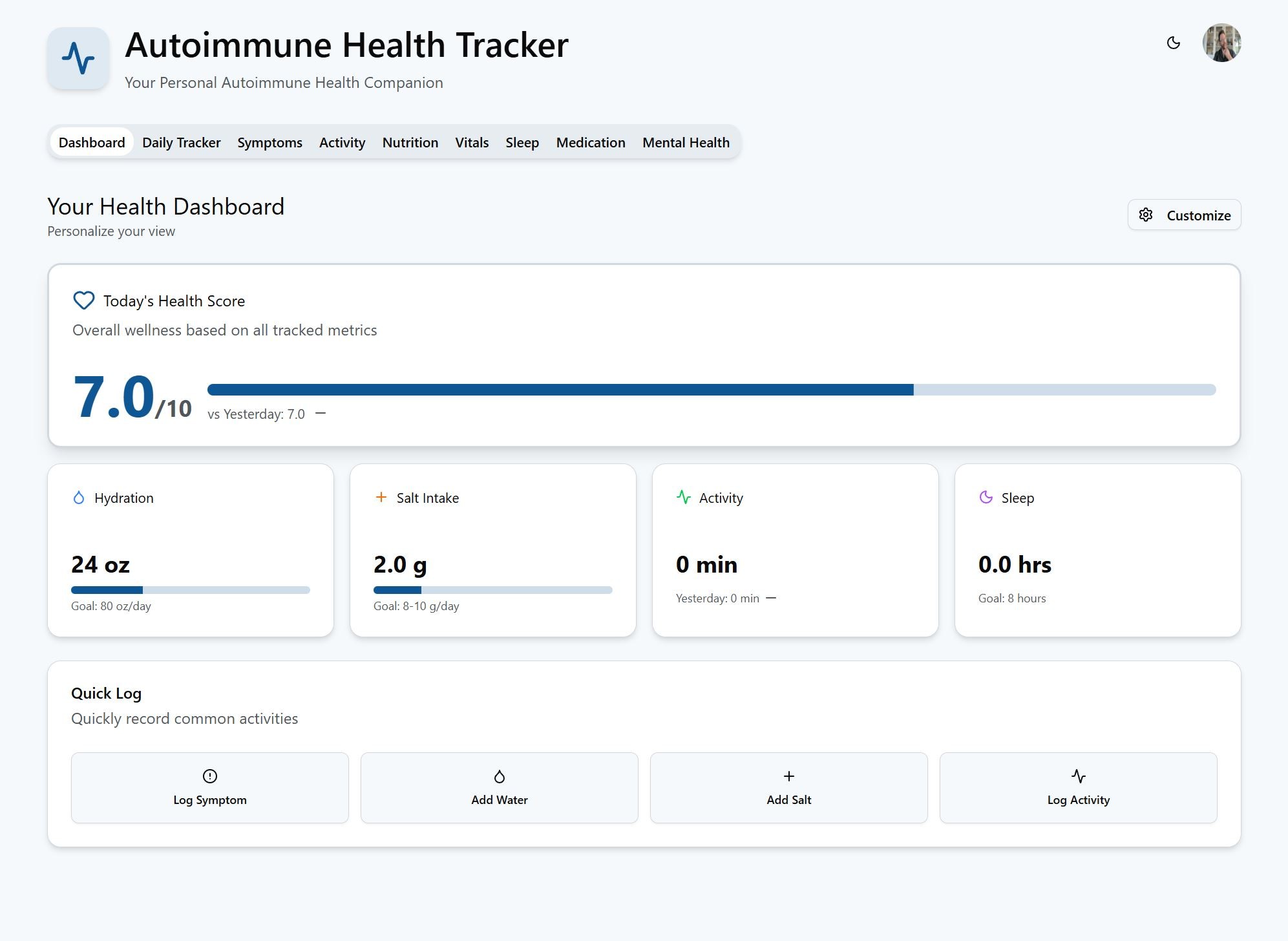The width and height of the screenshot is (1288, 941).
Task: Click the orange plus icon on Salt Intake
Action: coord(381,498)
